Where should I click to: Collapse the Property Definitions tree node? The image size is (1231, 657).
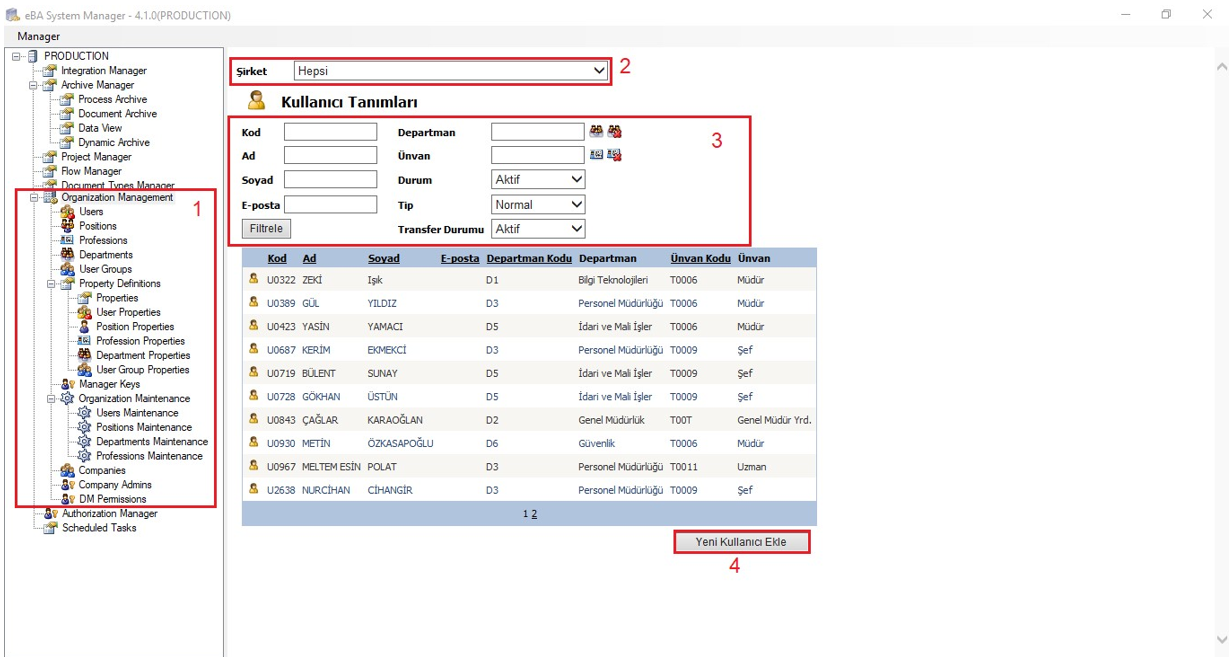tap(52, 284)
